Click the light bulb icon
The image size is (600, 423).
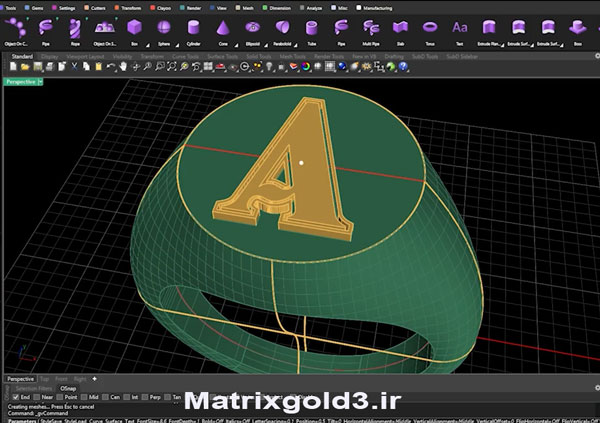(x=269, y=67)
